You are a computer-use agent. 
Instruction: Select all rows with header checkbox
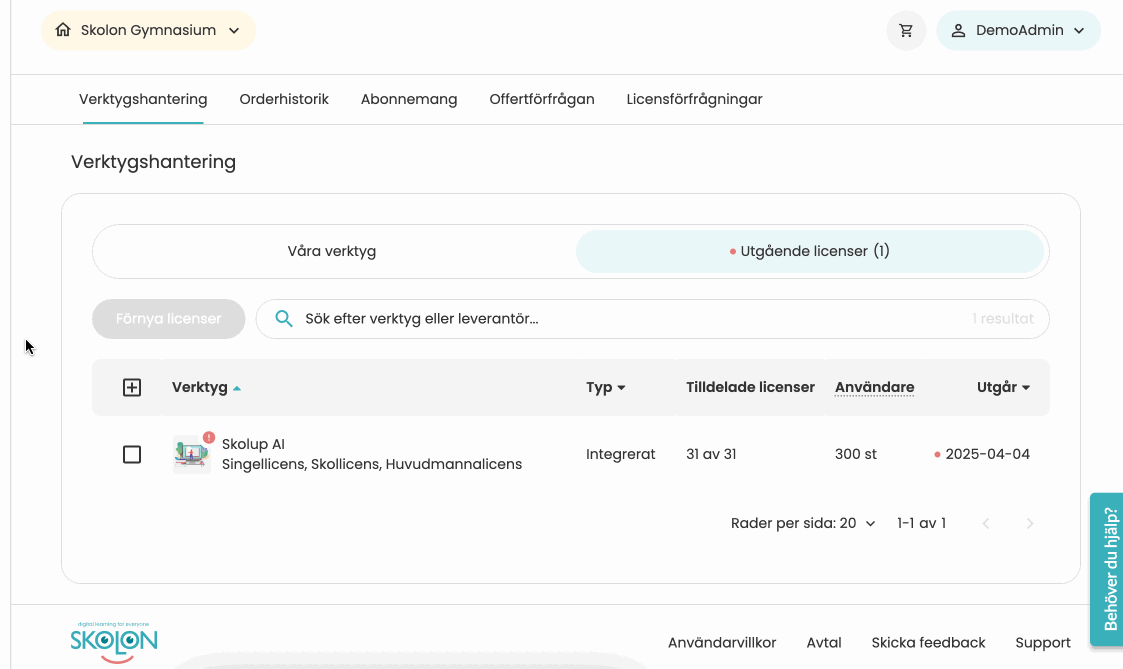pos(132,388)
